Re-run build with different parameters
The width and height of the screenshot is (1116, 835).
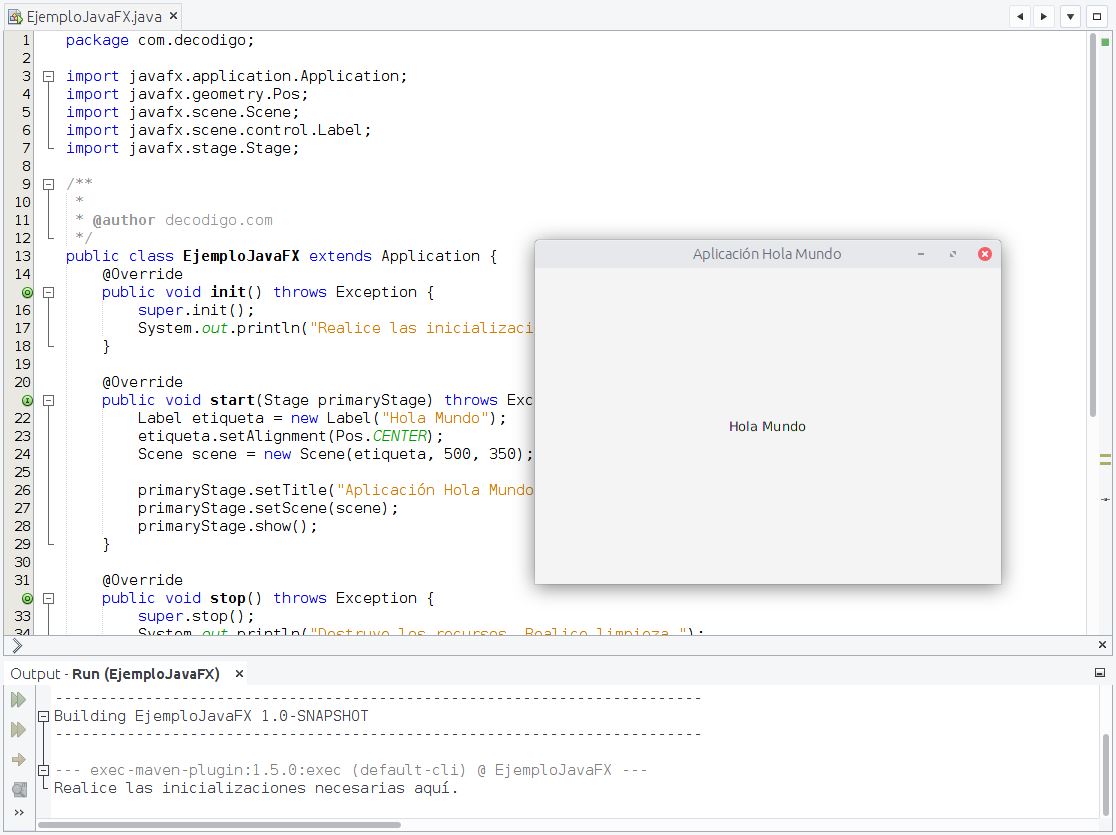pos(18,730)
